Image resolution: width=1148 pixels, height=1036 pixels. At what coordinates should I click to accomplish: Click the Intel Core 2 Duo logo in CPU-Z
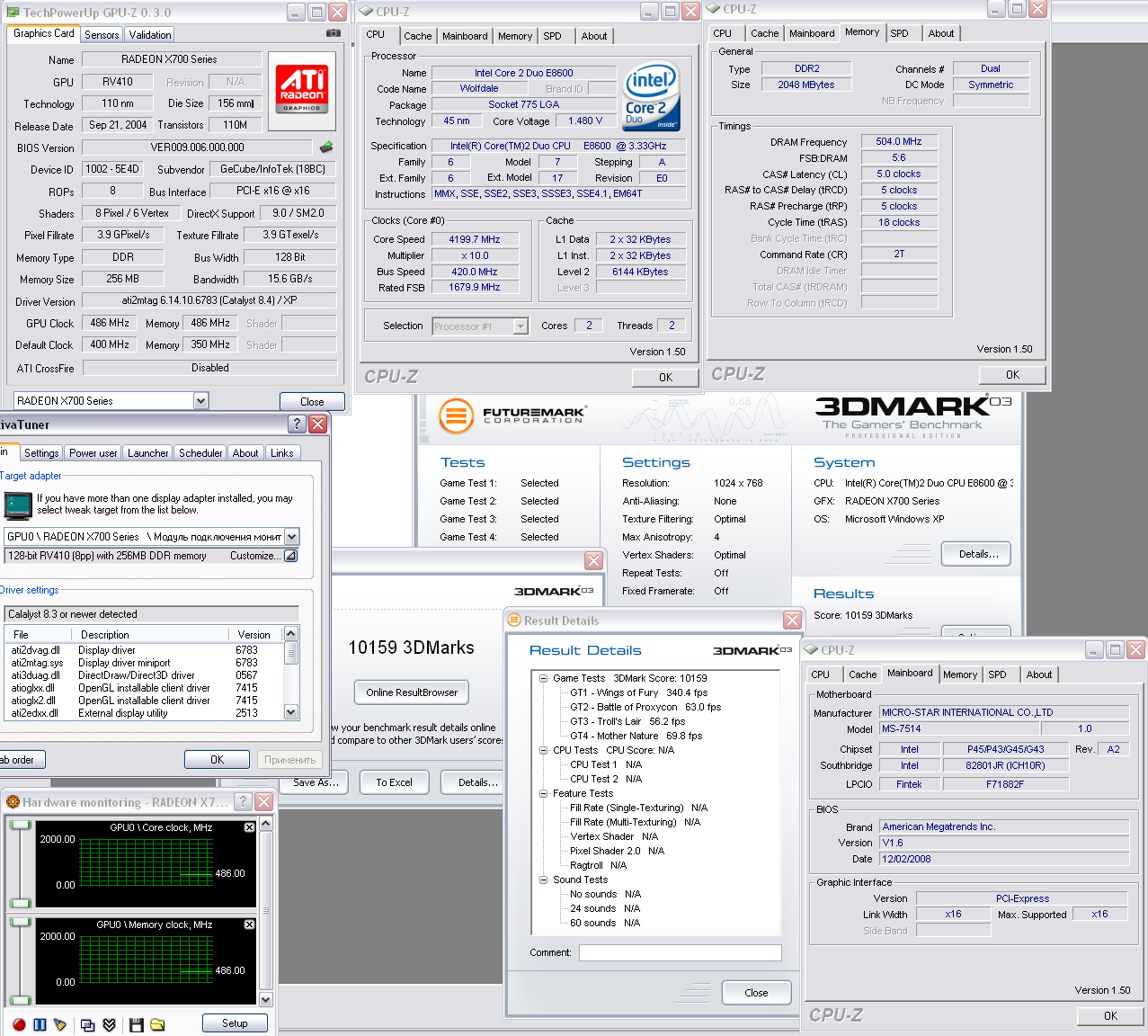tap(652, 96)
